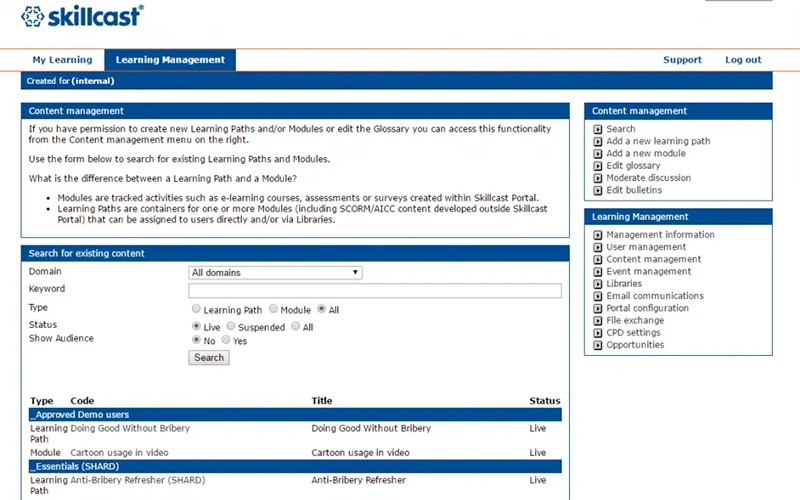
Task: Click the Search button
Action: [209, 358]
